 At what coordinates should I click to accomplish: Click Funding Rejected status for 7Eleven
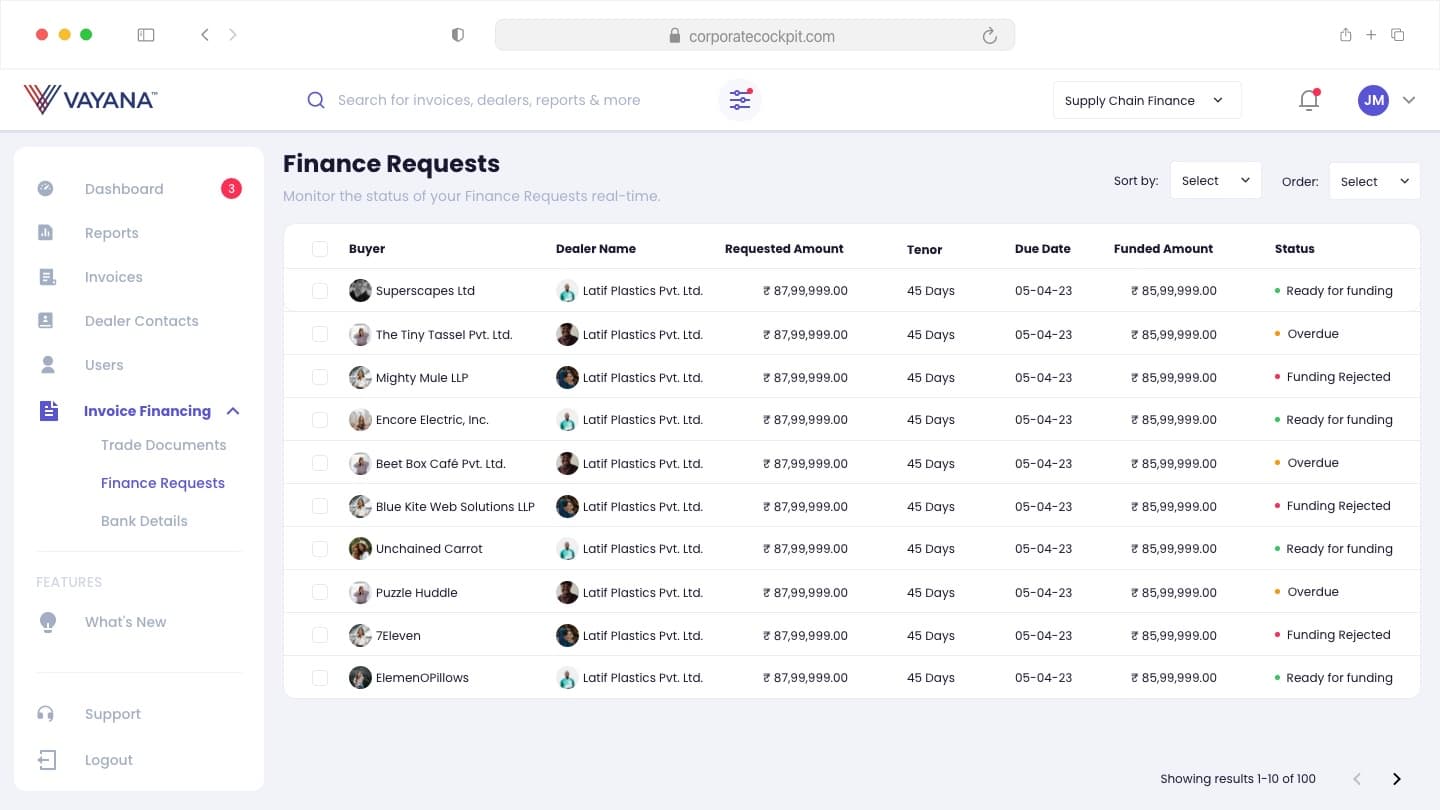pos(1332,635)
